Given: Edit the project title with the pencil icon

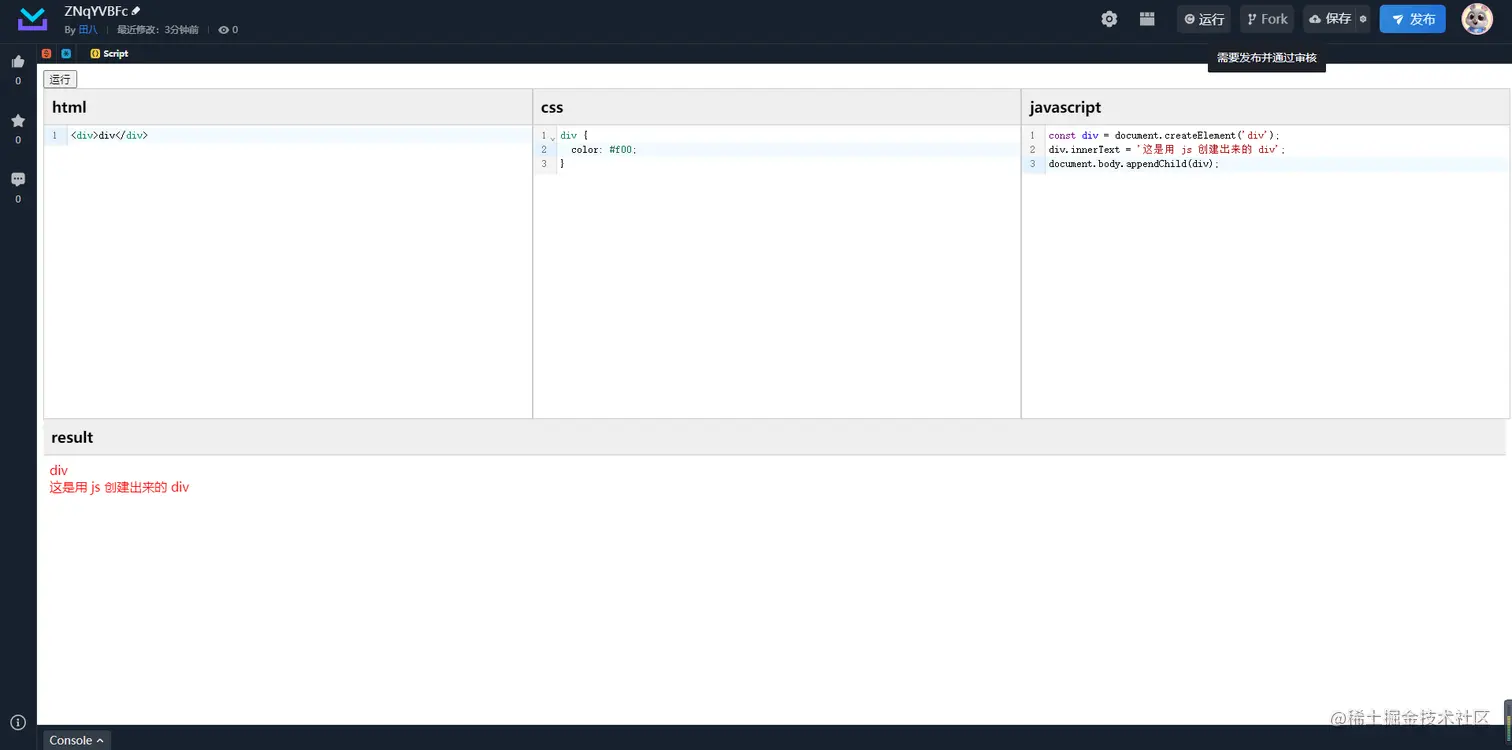Looking at the screenshot, I should [137, 11].
